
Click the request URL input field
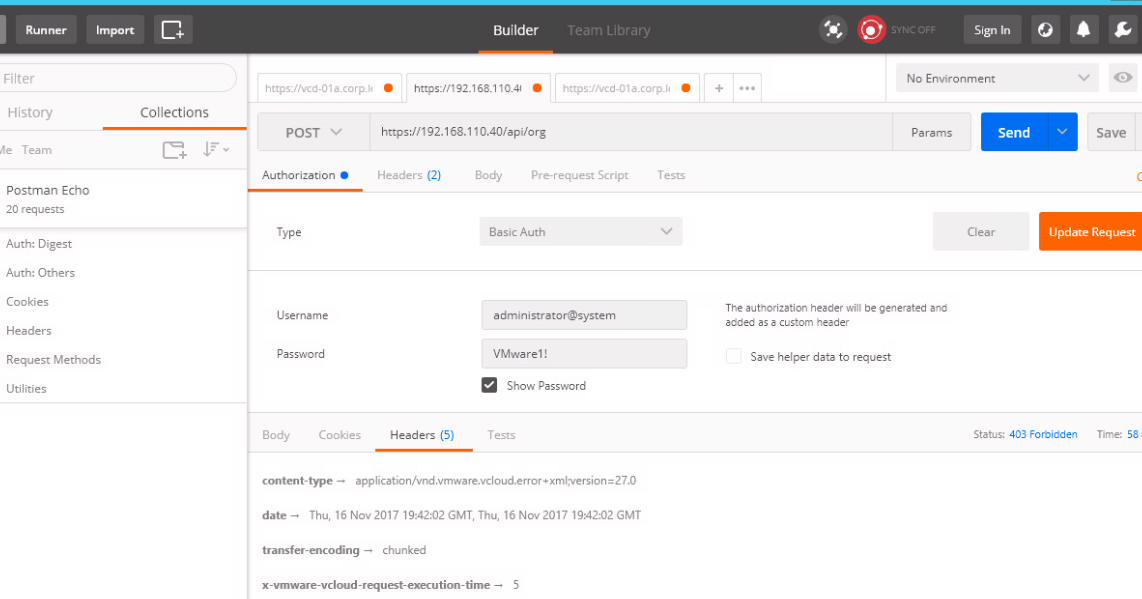coord(600,131)
